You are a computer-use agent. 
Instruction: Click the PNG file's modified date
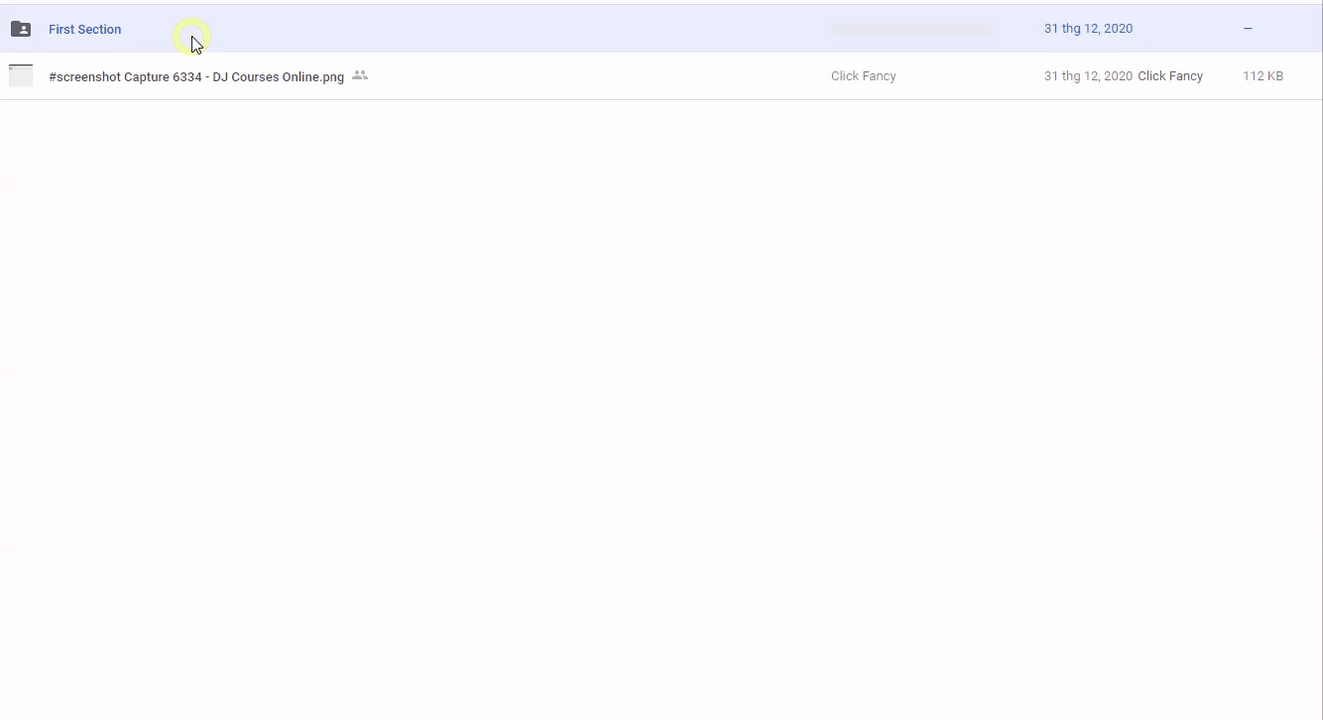pos(1088,76)
